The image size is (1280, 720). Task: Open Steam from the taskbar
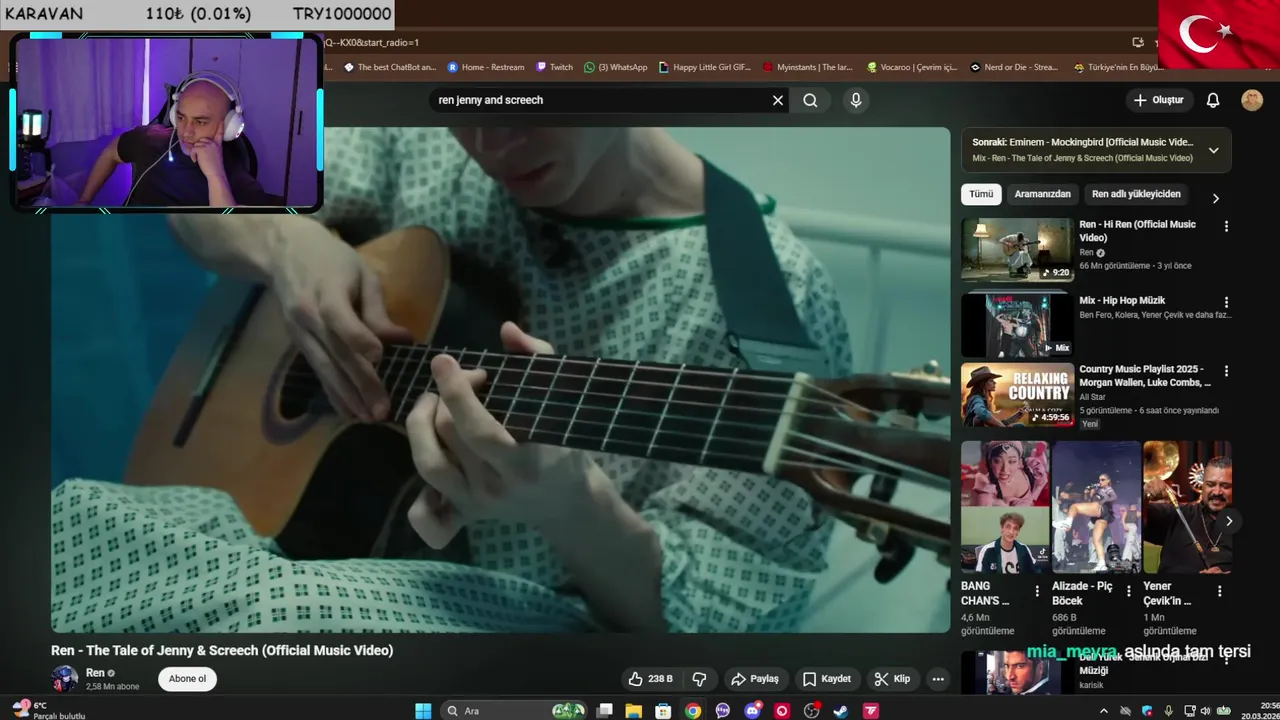coord(841,711)
